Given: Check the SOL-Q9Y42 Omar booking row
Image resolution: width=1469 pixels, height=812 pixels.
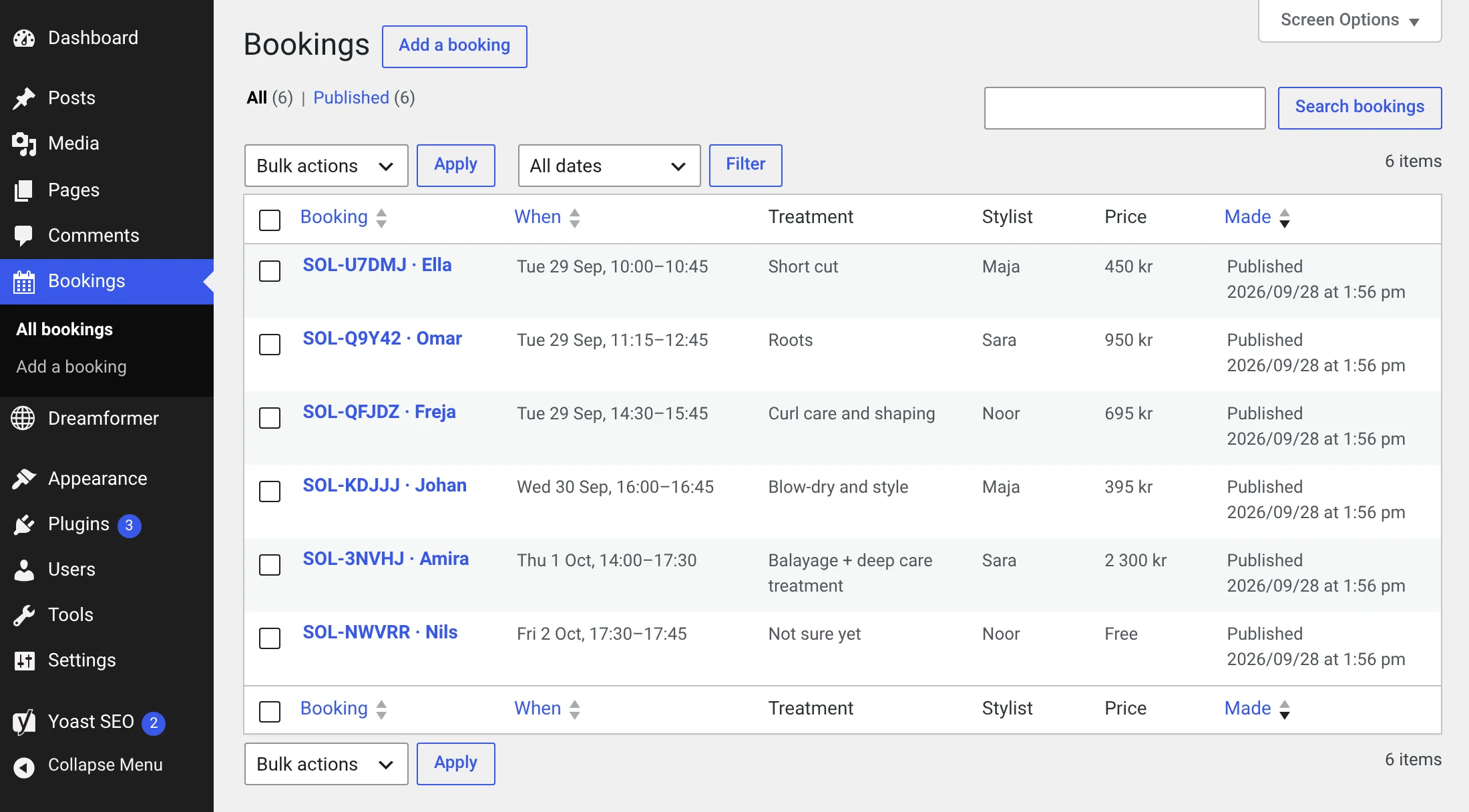Looking at the screenshot, I should point(270,345).
